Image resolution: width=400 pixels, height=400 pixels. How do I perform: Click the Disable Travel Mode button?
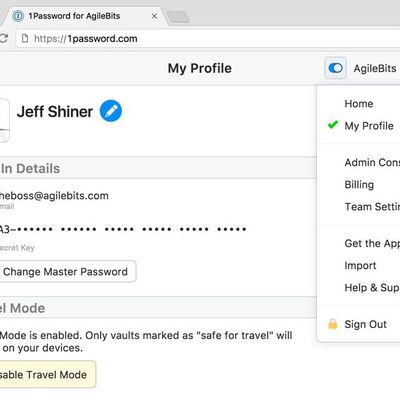point(47,374)
